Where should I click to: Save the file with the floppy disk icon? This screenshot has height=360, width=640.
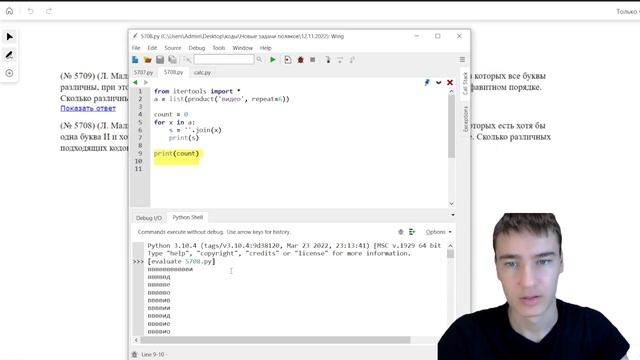click(160, 60)
